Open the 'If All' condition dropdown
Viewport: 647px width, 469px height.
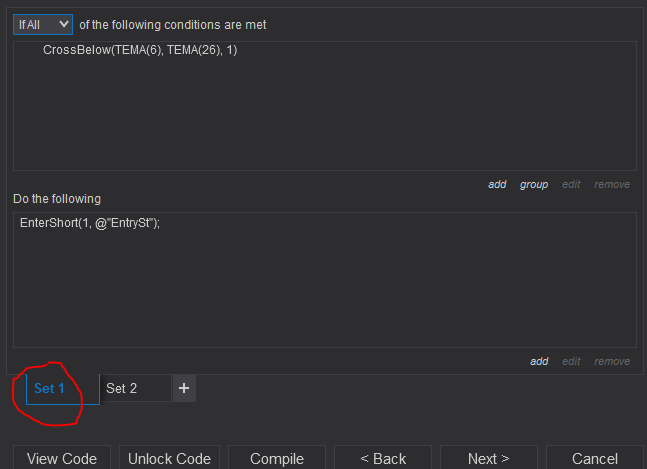tap(43, 24)
